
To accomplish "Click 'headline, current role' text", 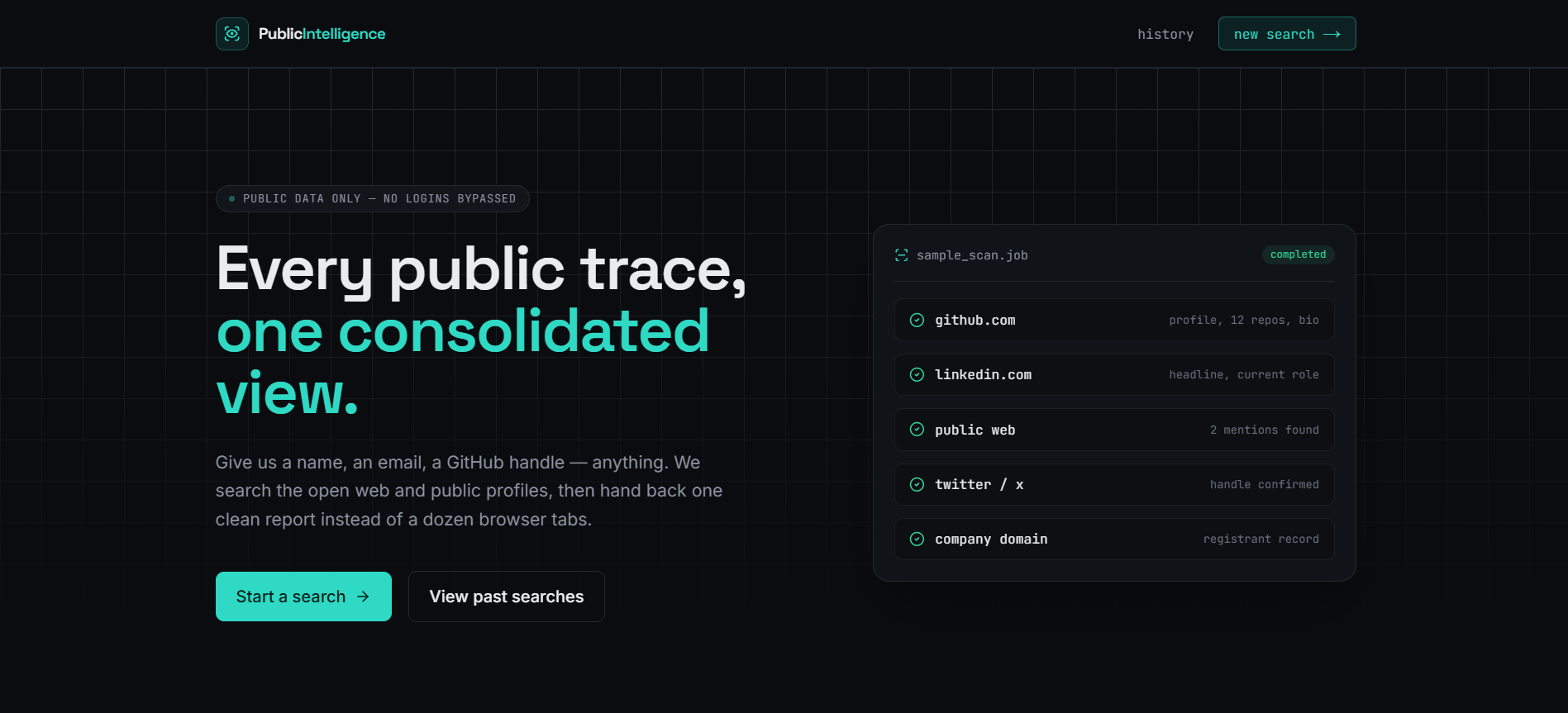I will coord(1244,375).
